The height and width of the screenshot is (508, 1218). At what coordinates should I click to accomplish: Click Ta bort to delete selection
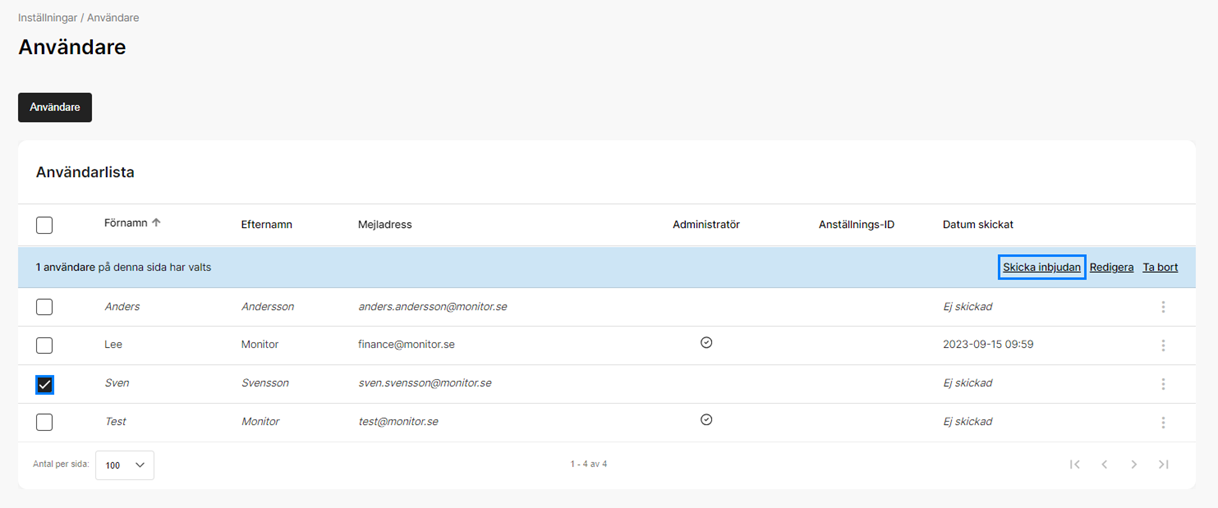[1160, 268]
